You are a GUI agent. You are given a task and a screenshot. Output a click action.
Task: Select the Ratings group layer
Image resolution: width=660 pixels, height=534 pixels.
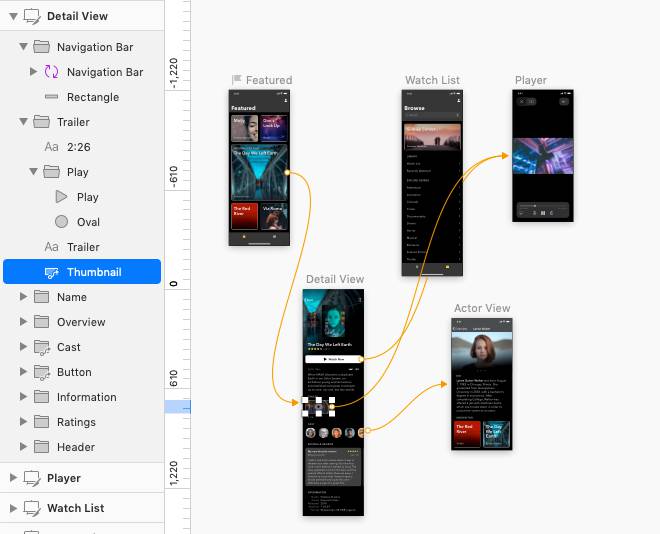click(76, 422)
